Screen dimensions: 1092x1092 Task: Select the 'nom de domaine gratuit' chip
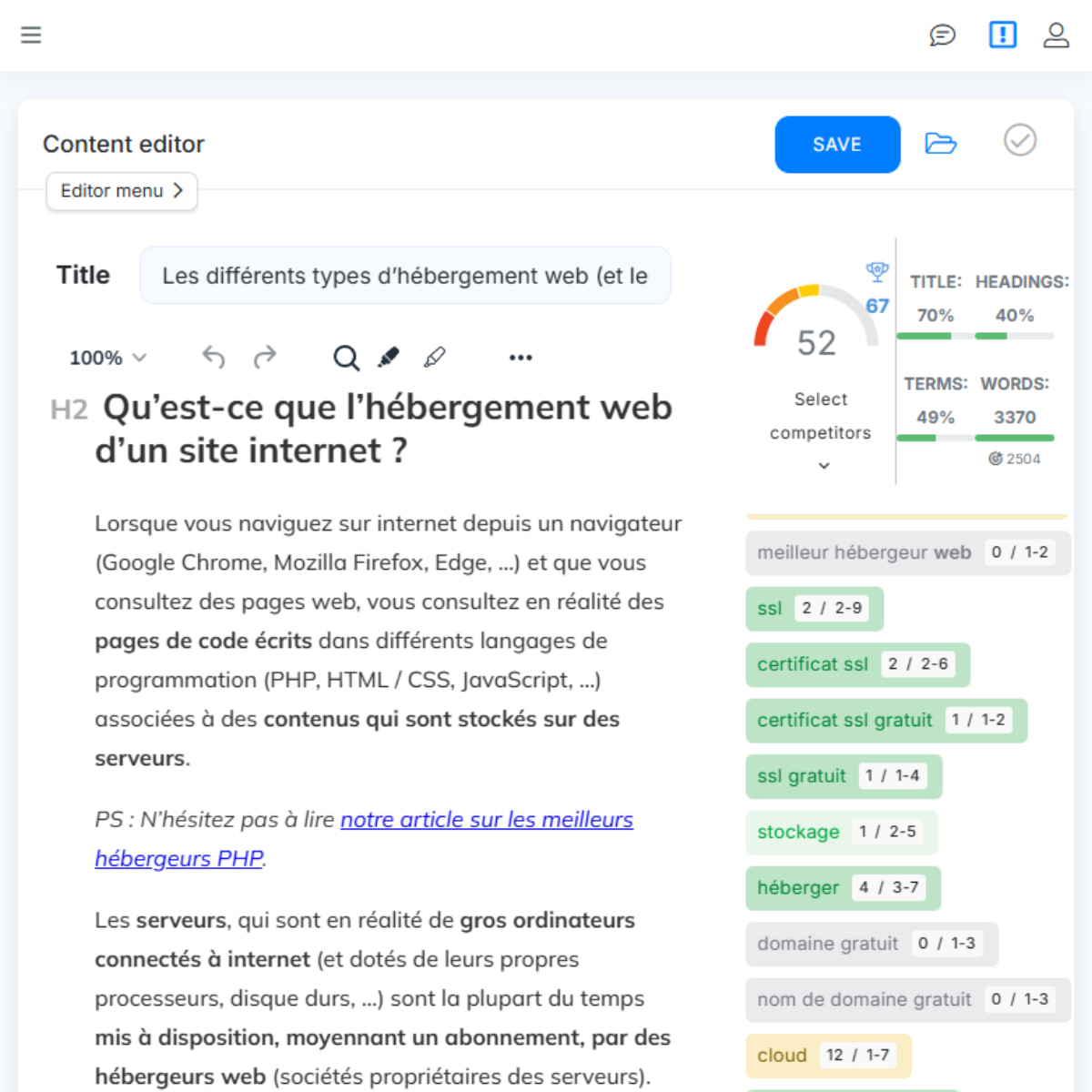tap(907, 999)
